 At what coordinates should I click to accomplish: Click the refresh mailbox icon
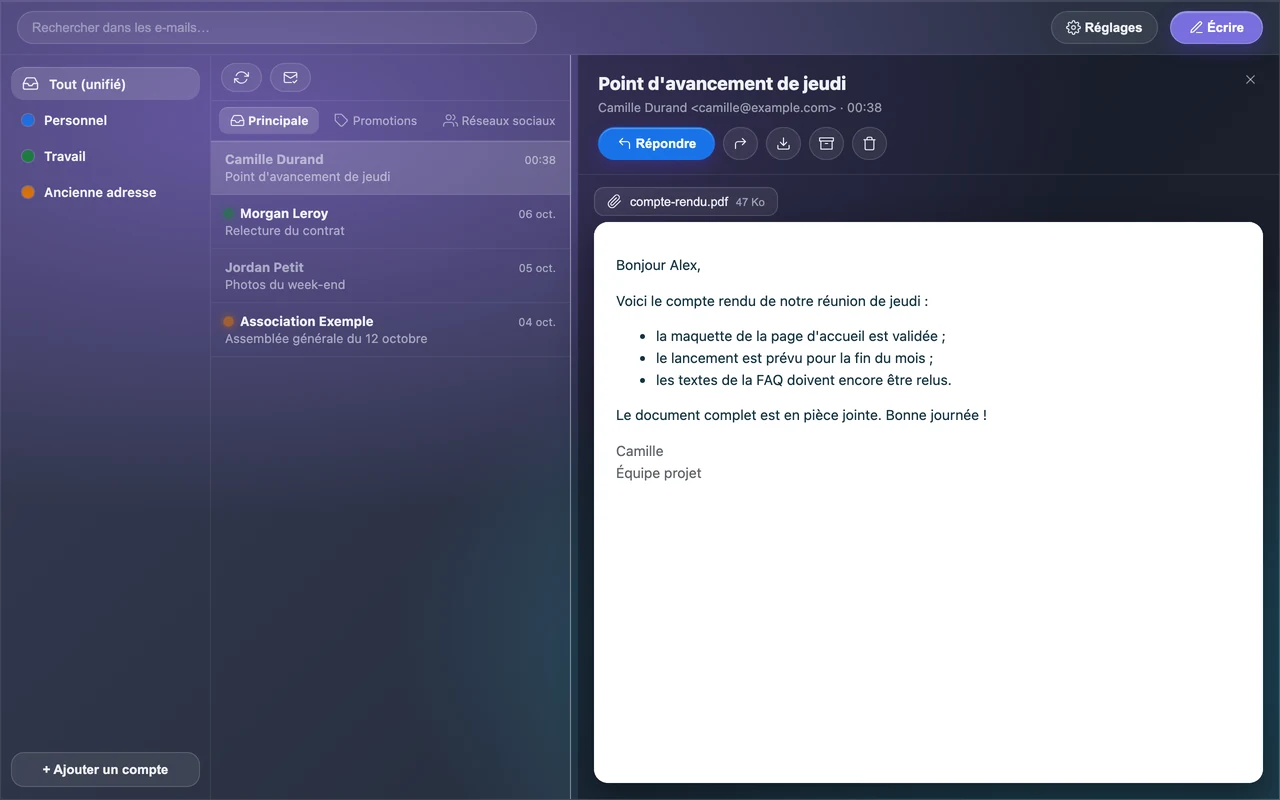[x=241, y=77]
